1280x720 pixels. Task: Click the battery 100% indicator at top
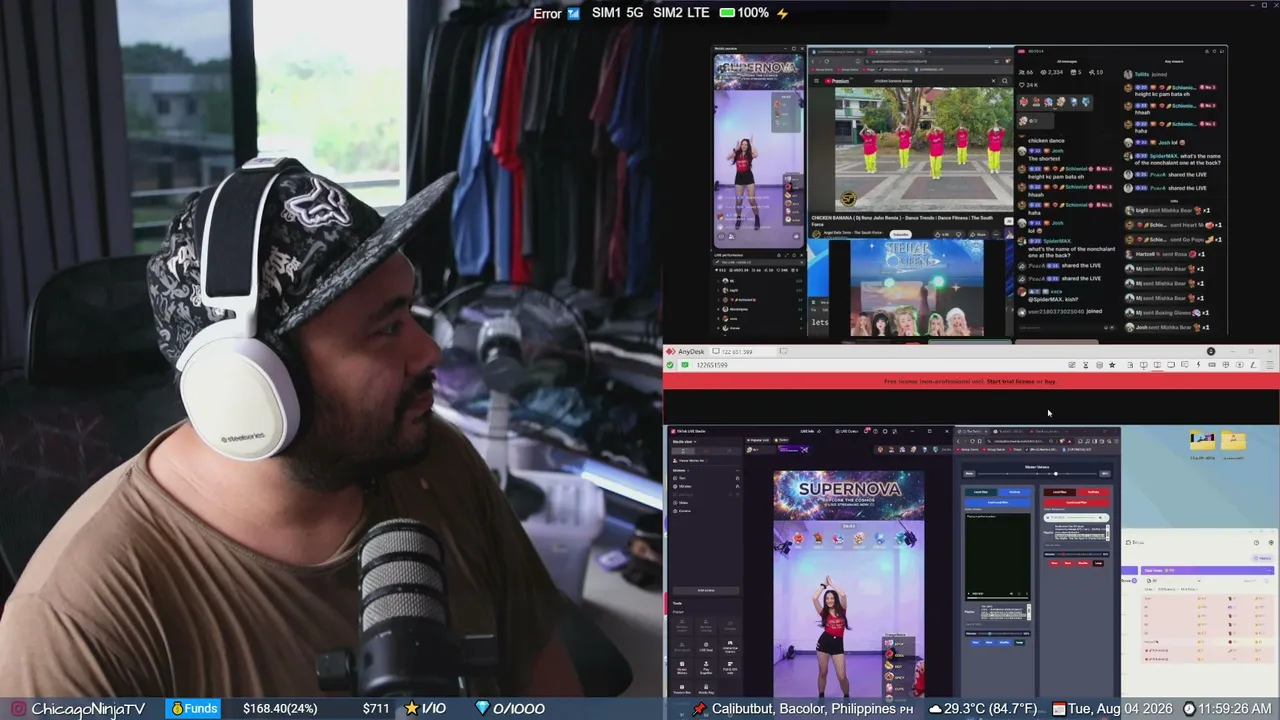pyautogui.click(x=745, y=13)
